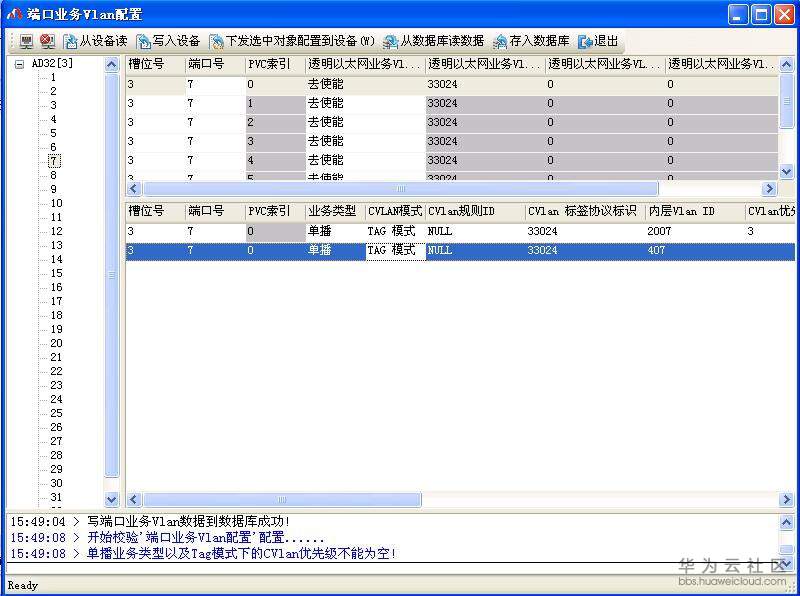Click inner Vlan ID cell 2007
800x596 pixels.
click(695, 231)
